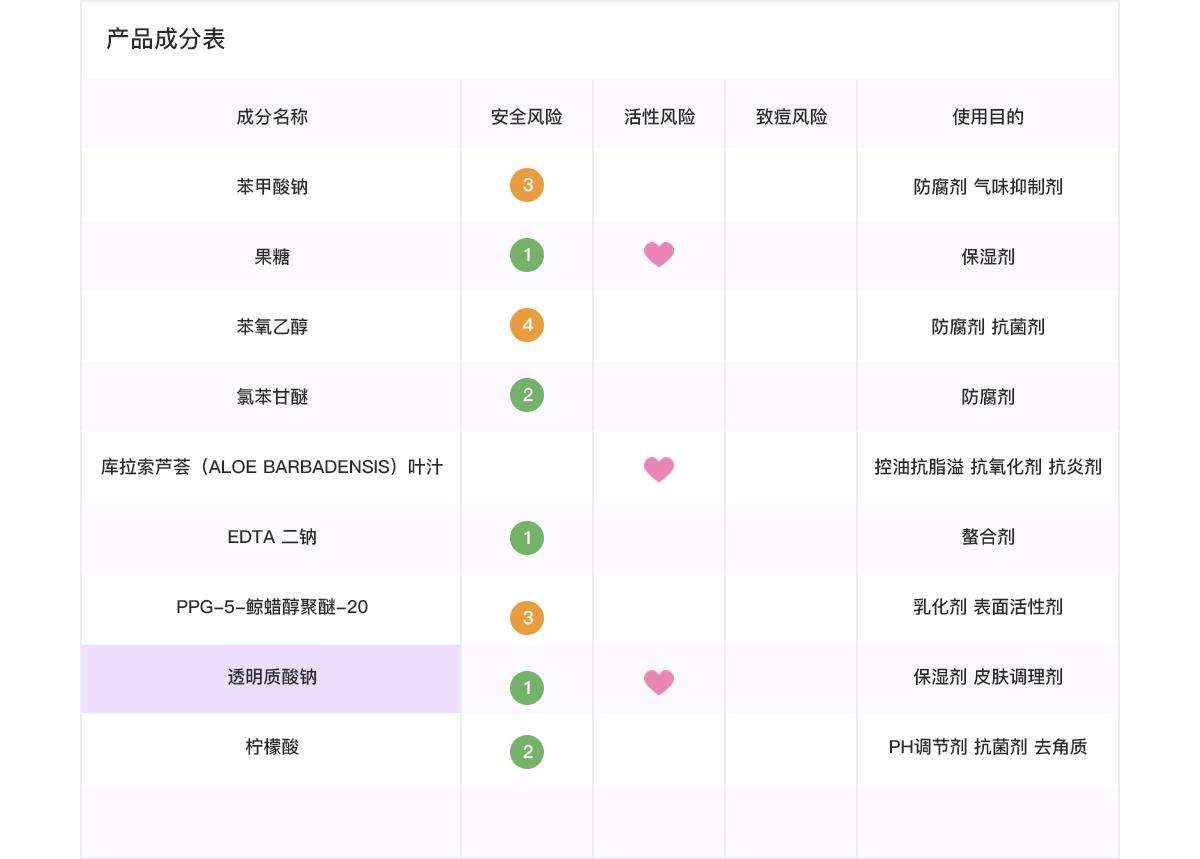Click the green safety badge 2 for 氯苯甘醚
This screenshot has width=1200, height=859.
527,395
